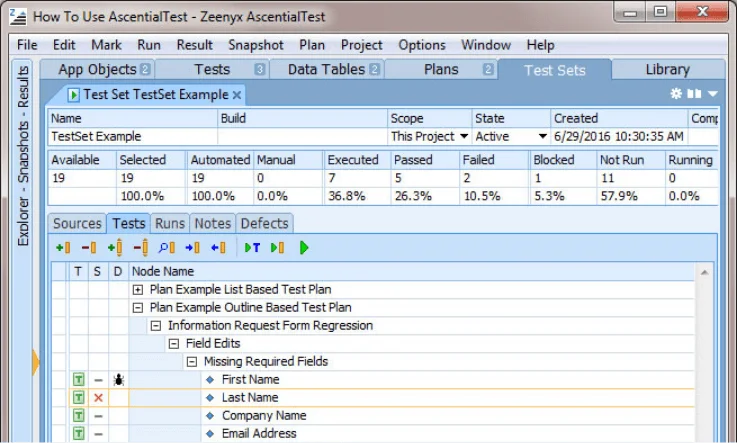
Task: Click the magnifier find-item toolbar icon
Action: tap(167, 248)
